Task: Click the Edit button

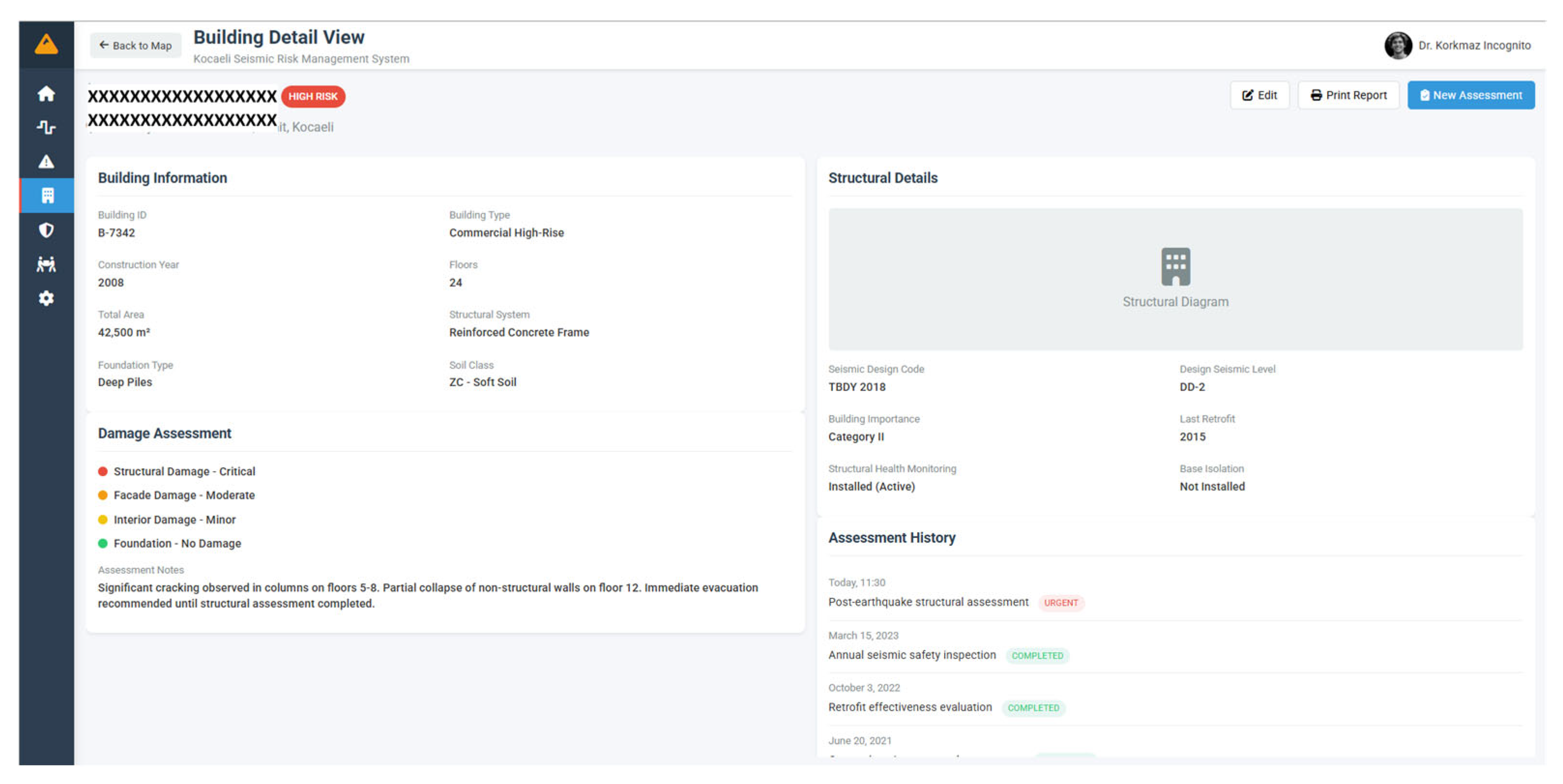Action: point(1259,95)
